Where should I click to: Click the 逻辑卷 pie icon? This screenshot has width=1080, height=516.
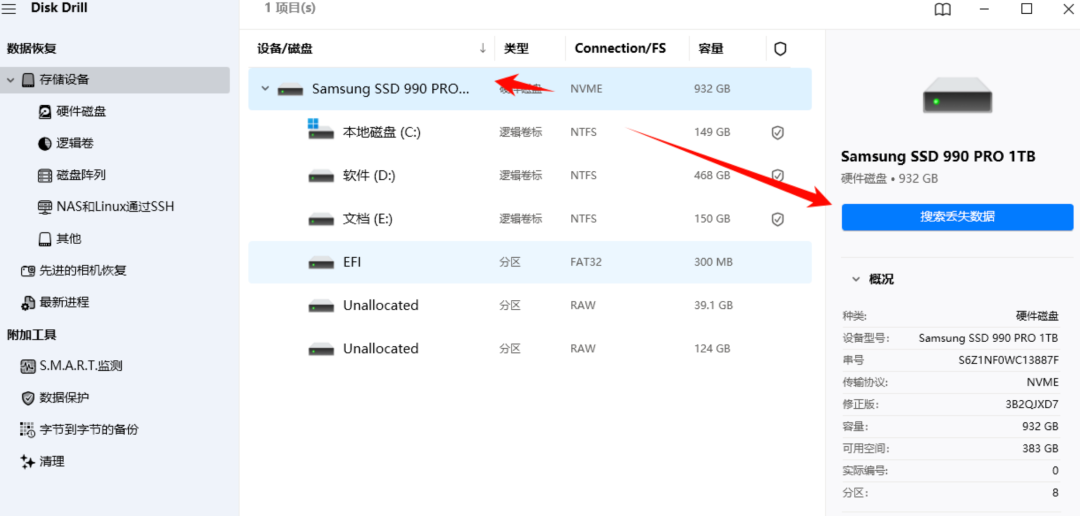tap(45, 143)
